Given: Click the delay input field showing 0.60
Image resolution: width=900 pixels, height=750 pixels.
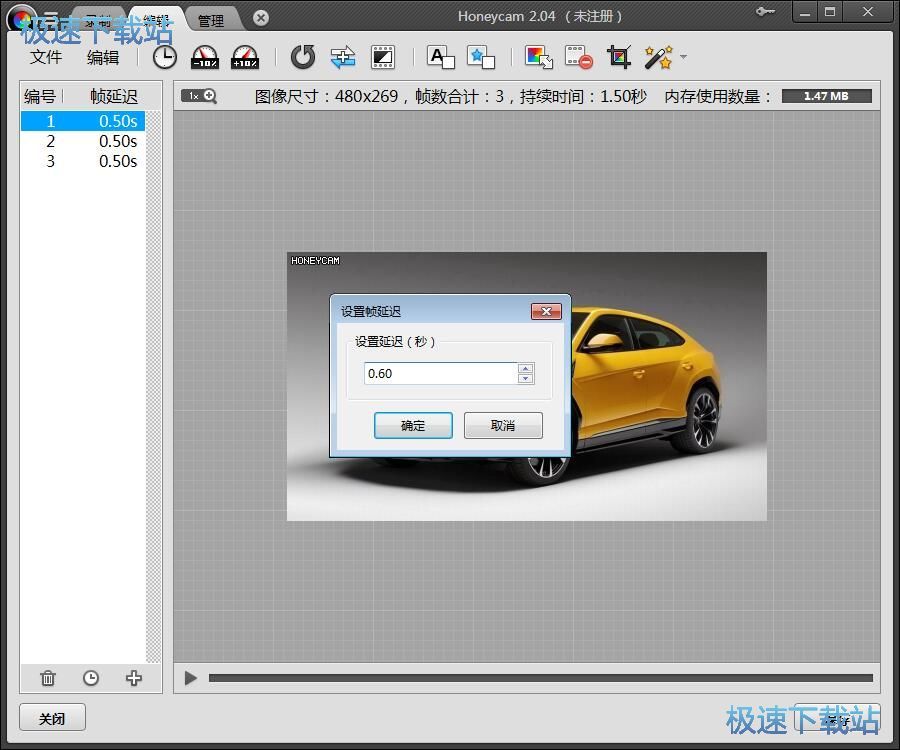Looking at the screenshot, I should point(440,374).
